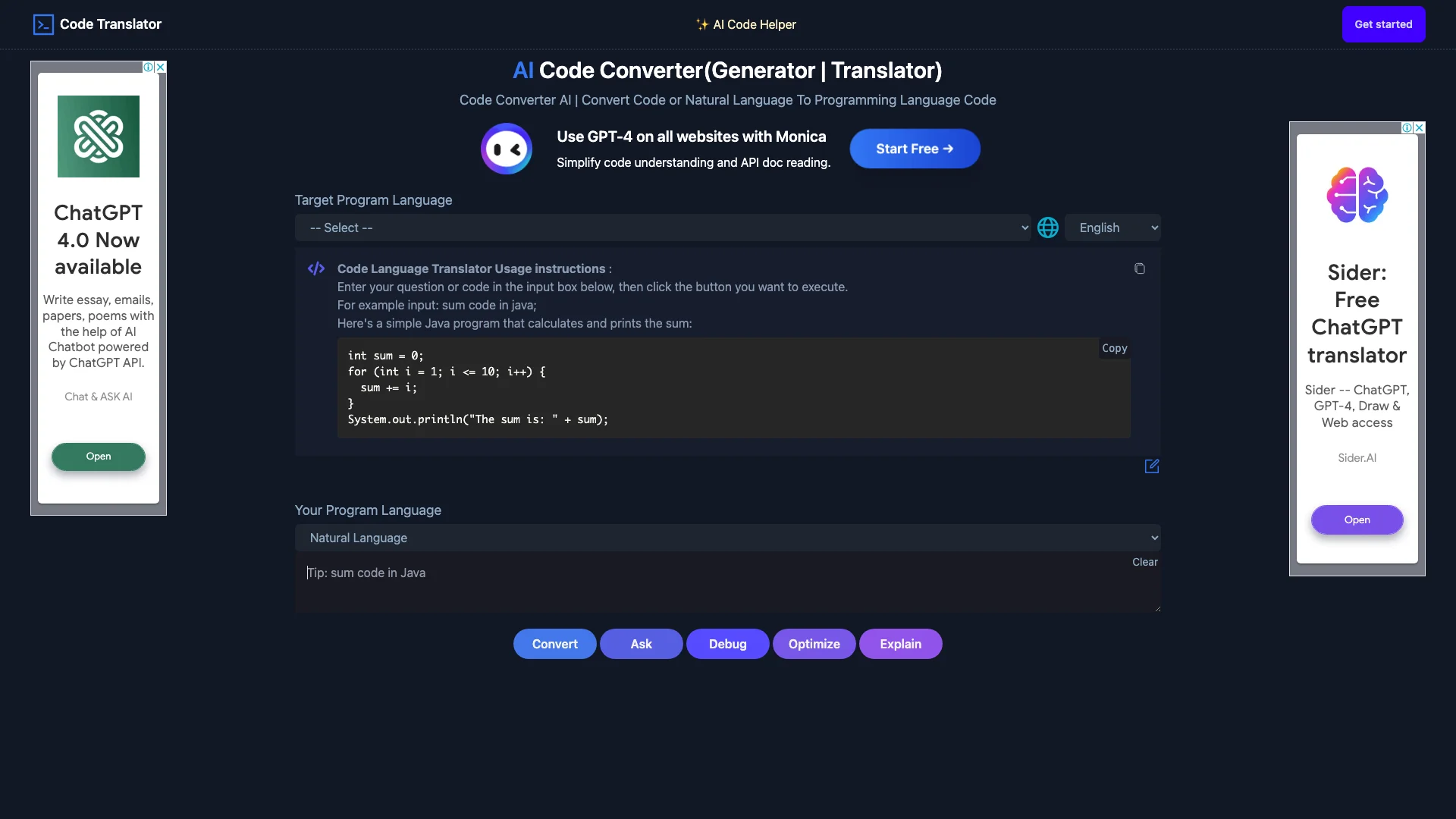Viewport: 1456px width, 819px height.
Task: Click the Convert button
Action: tap(555, 643)
